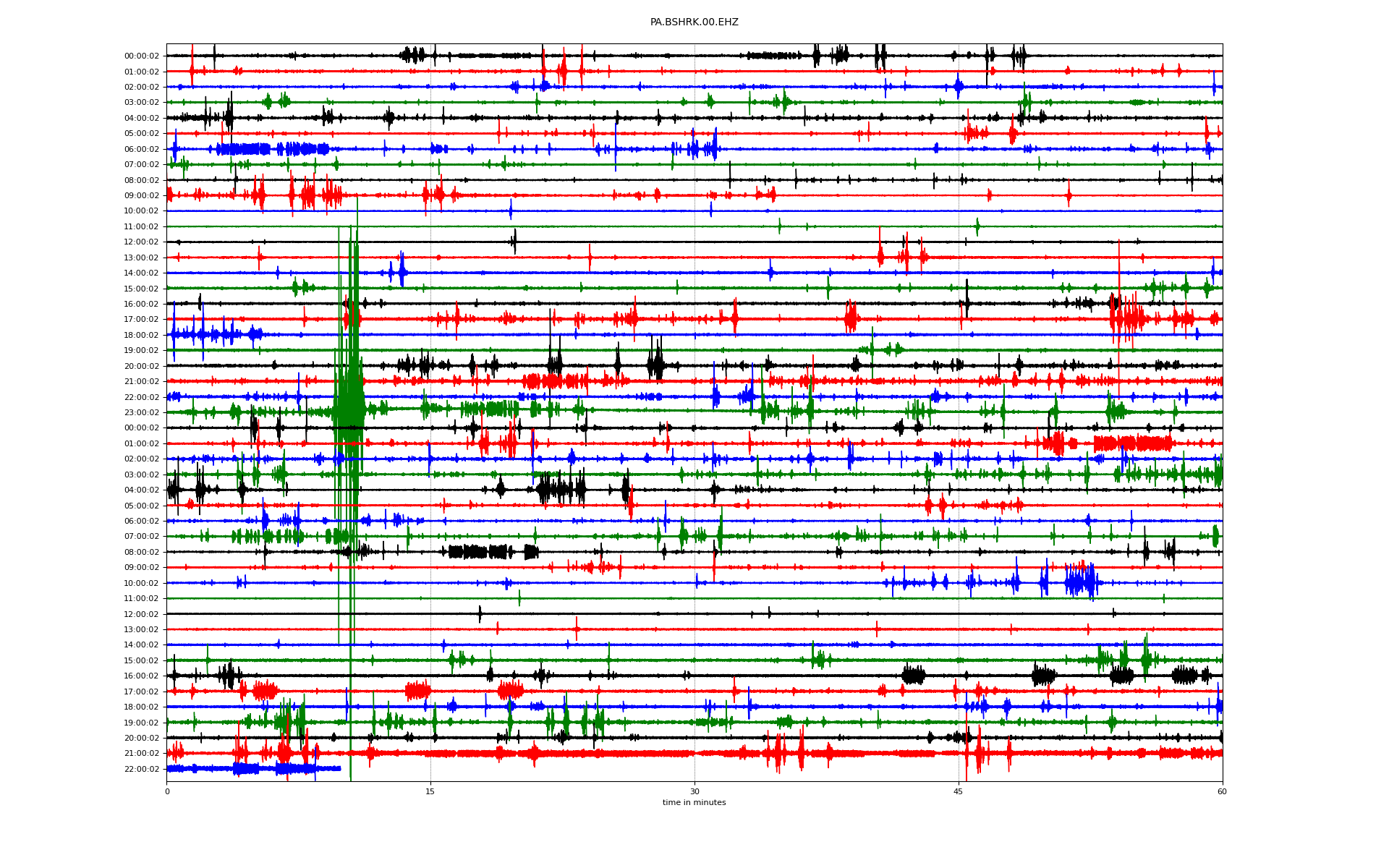Click the second 16:00:02 row label
The image size is (1389, 868).
point(141,676)
